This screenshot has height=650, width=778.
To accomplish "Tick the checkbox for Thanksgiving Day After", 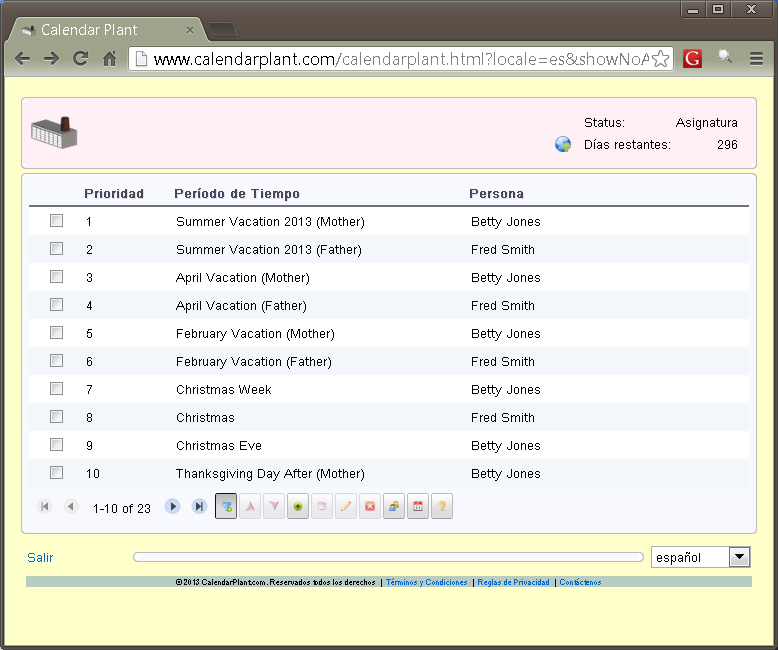I will pos(57,473).
